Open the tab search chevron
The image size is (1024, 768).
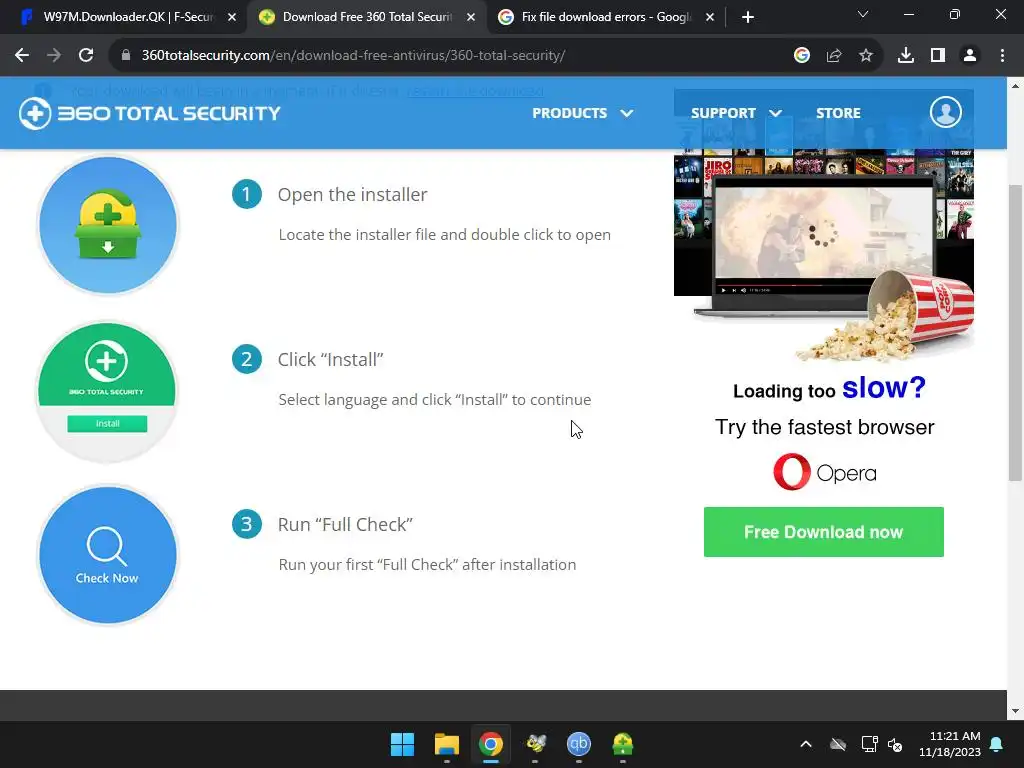pyautogui.click(x=863, y=14)
